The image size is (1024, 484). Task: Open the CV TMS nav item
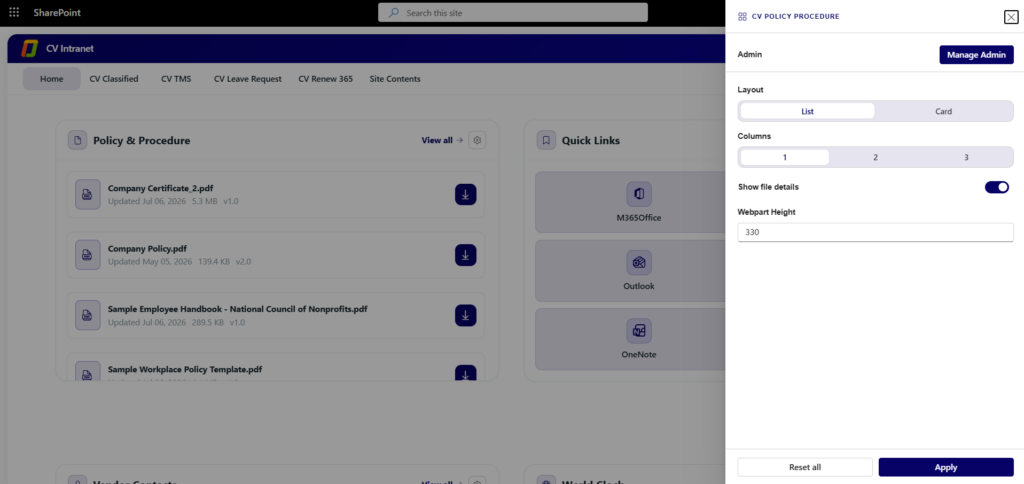pos(176,79)
